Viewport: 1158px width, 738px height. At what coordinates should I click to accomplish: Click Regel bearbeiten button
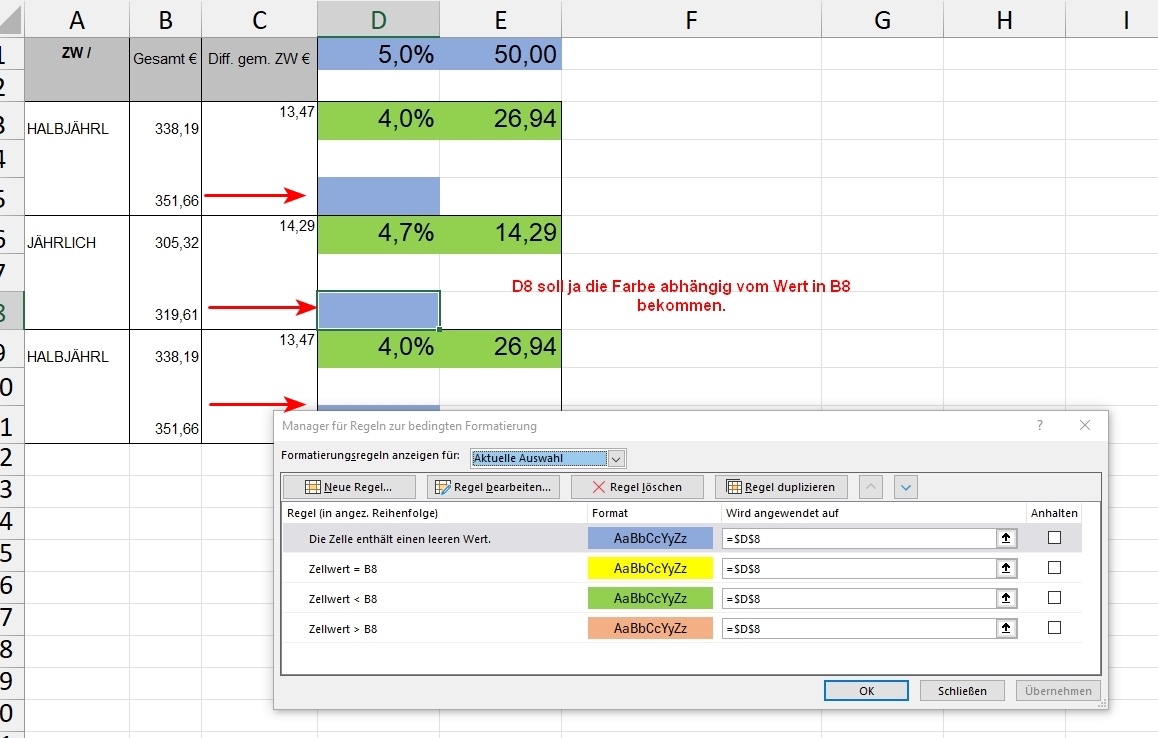pyautogui.click(x=493, y=487)
